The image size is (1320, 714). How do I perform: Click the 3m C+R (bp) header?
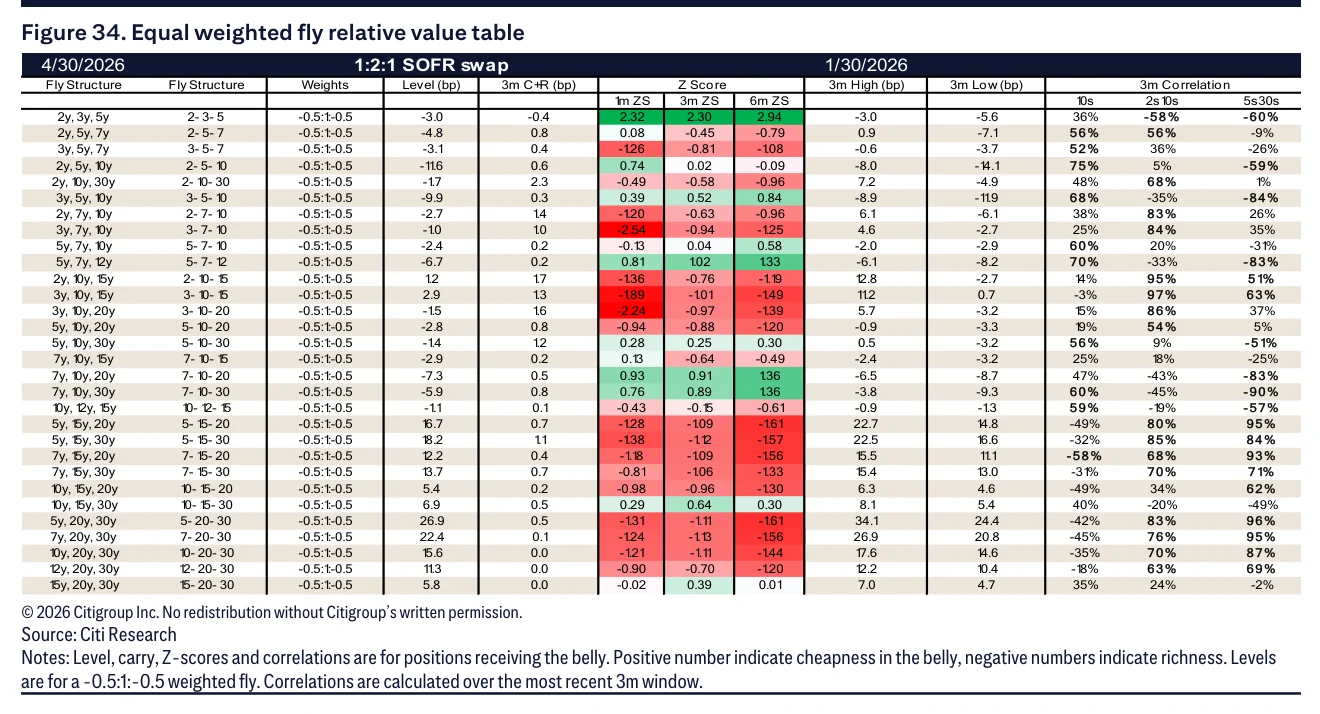coord(539,85)
